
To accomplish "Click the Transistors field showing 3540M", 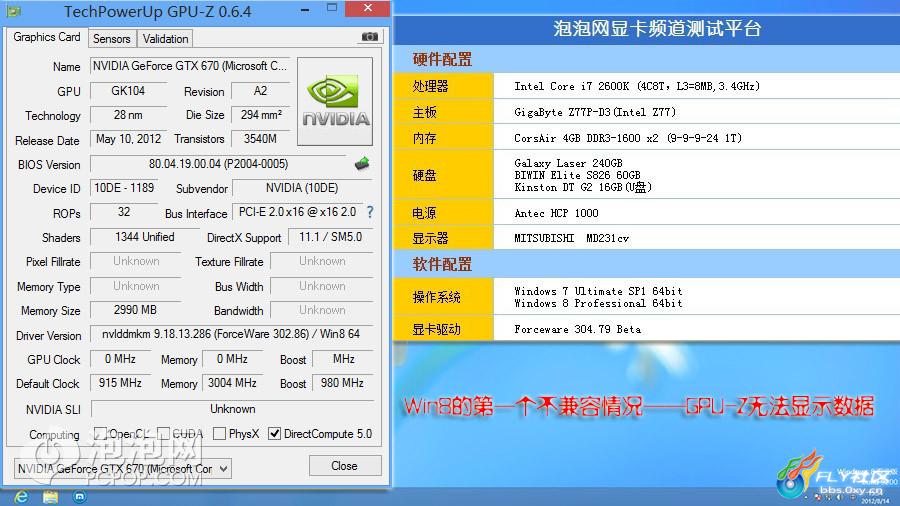I will click(x=260, y=139).
